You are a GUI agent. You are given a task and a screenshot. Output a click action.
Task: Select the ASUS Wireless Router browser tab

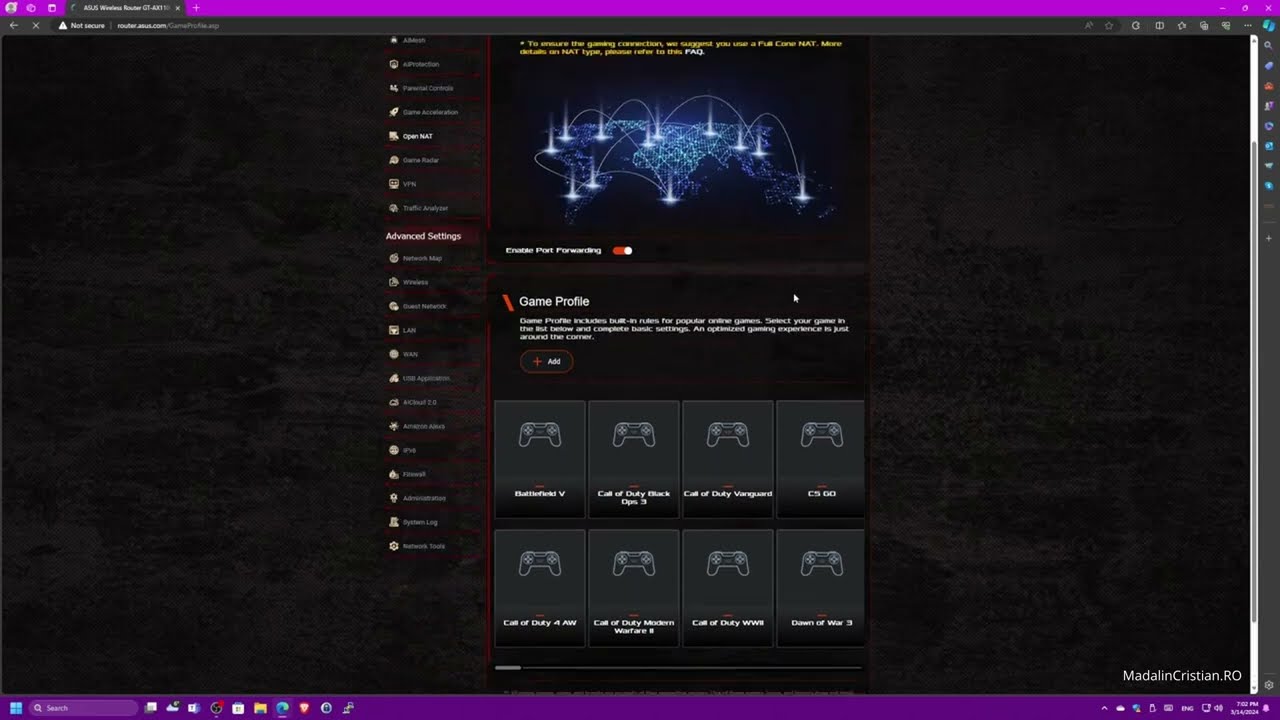pos(124,8)
